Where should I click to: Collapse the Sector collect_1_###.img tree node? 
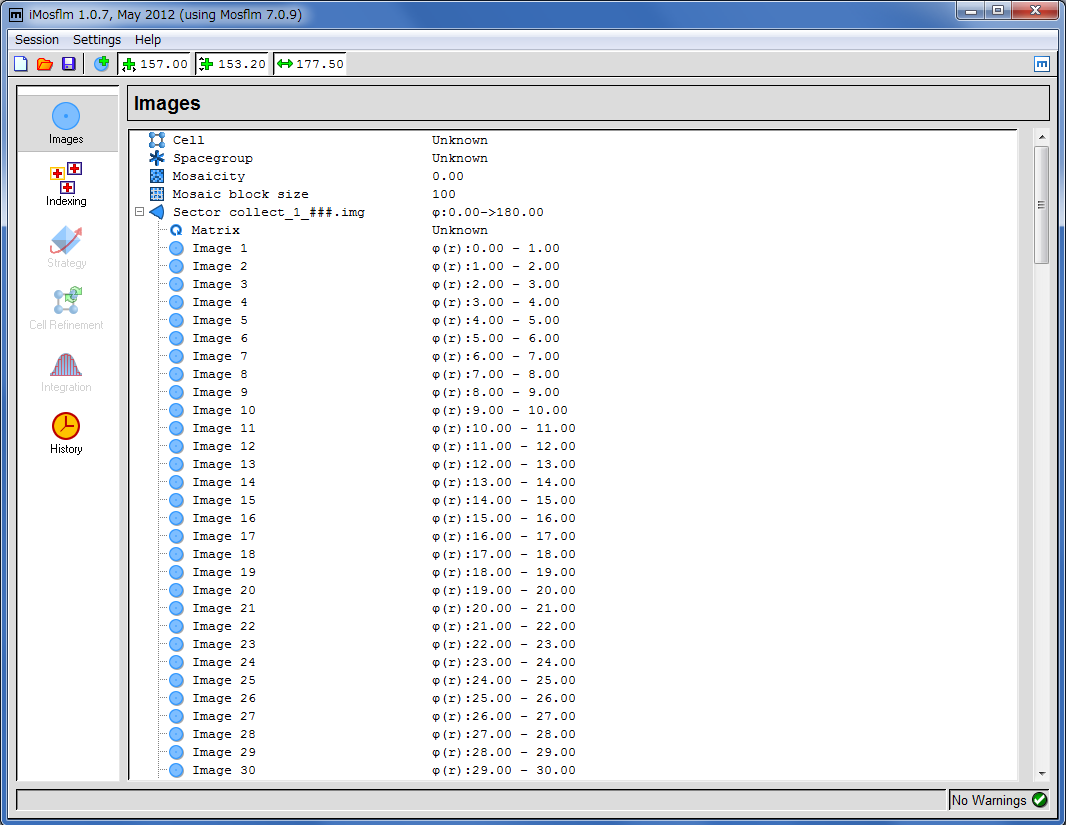click(140, 212)
